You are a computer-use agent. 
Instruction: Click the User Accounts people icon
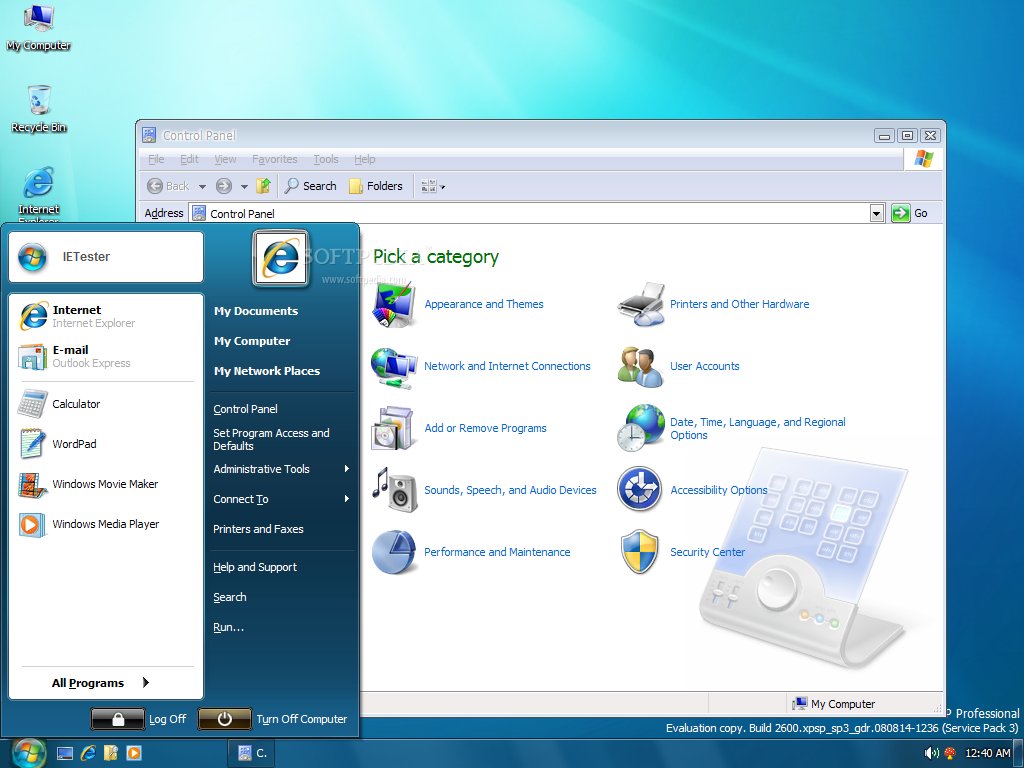pos(640,367)
